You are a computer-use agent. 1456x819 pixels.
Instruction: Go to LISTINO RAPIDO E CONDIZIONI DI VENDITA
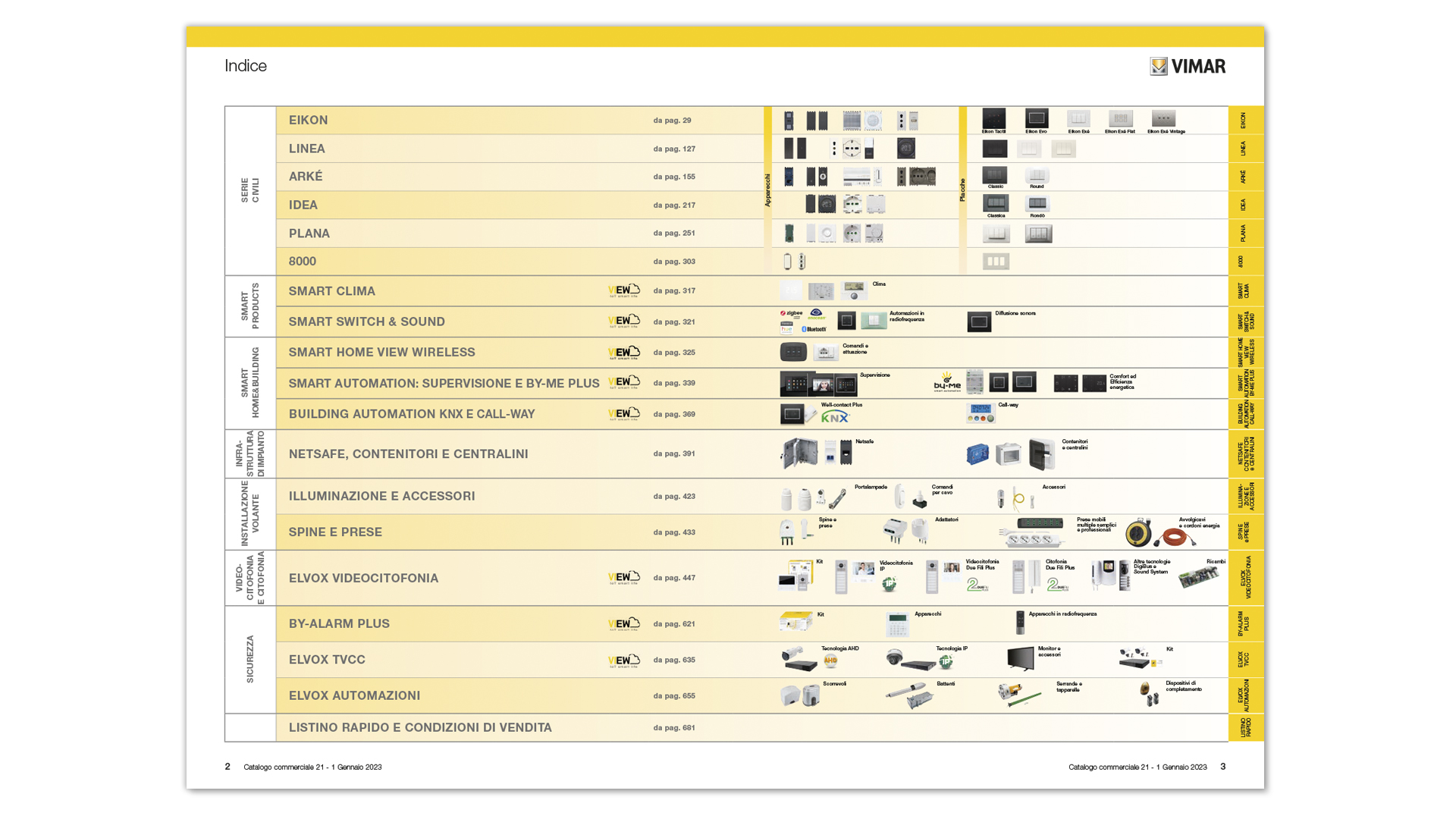[421, 727]
